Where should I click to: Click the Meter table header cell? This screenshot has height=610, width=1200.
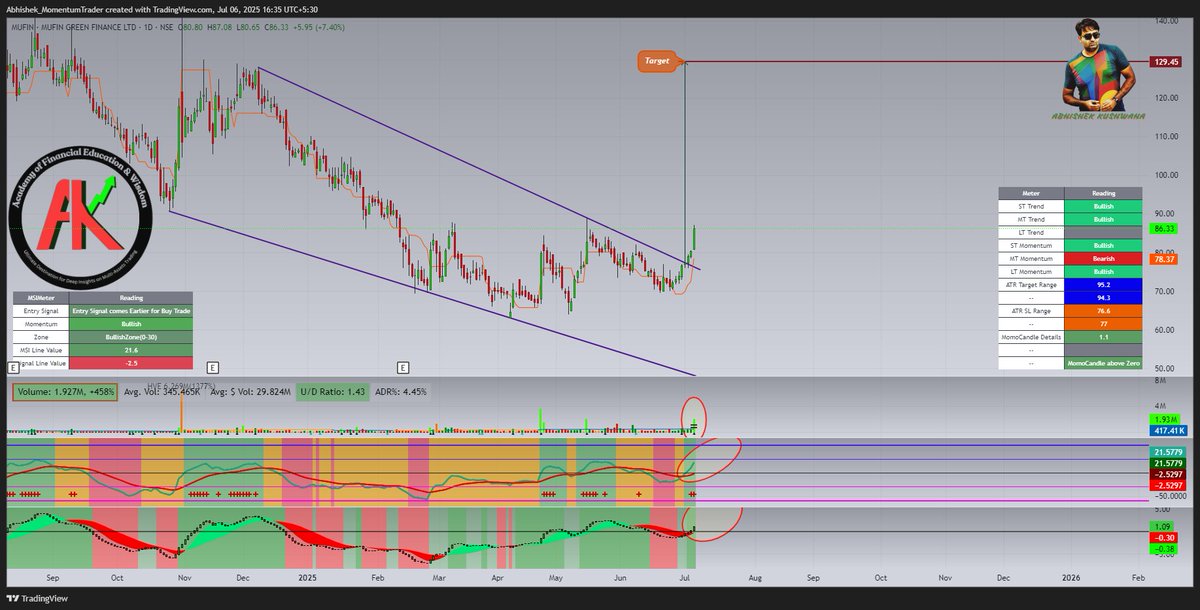point(1030,193)
